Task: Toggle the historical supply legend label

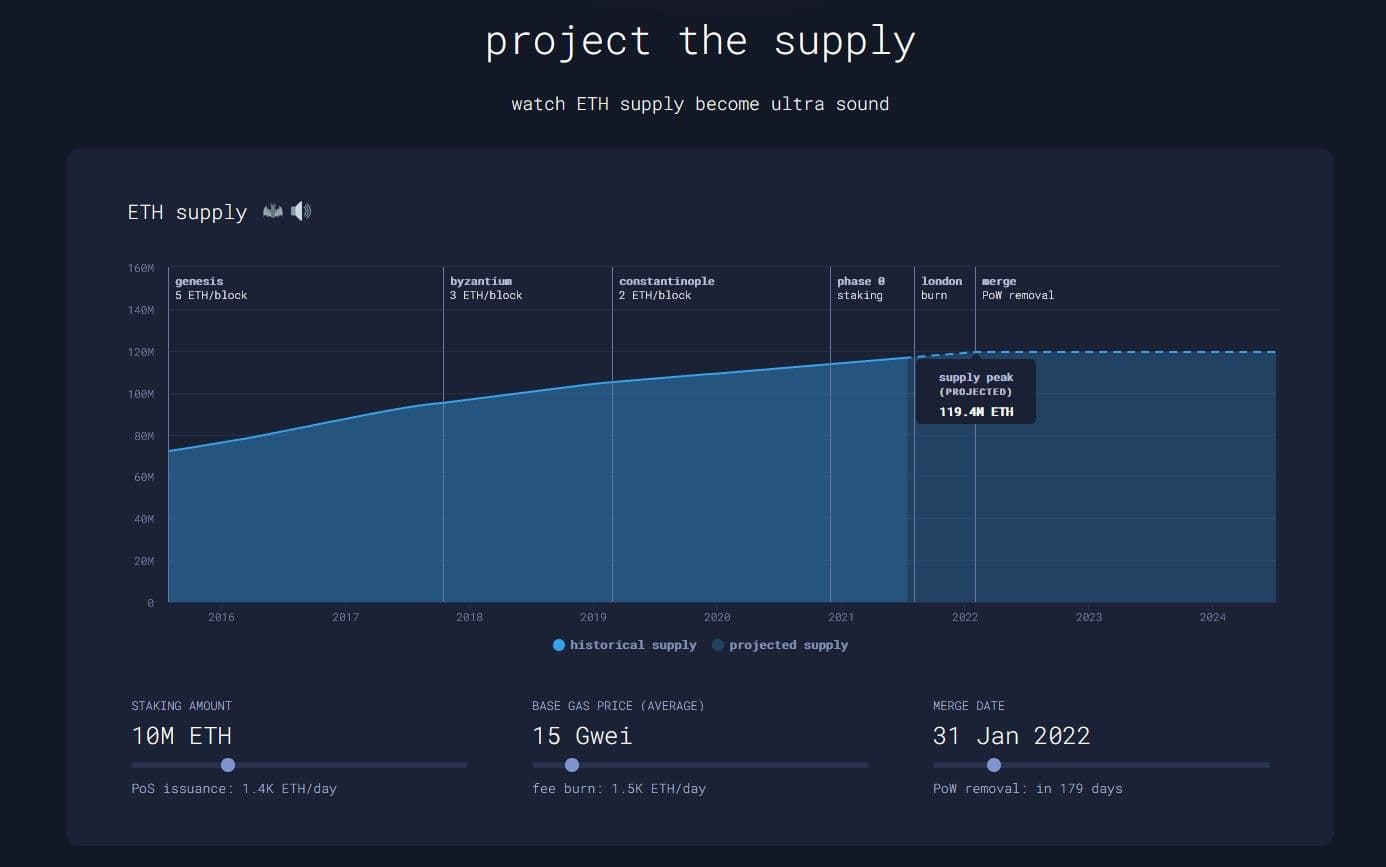Action: pyautogui.click(x=632, y=645)
